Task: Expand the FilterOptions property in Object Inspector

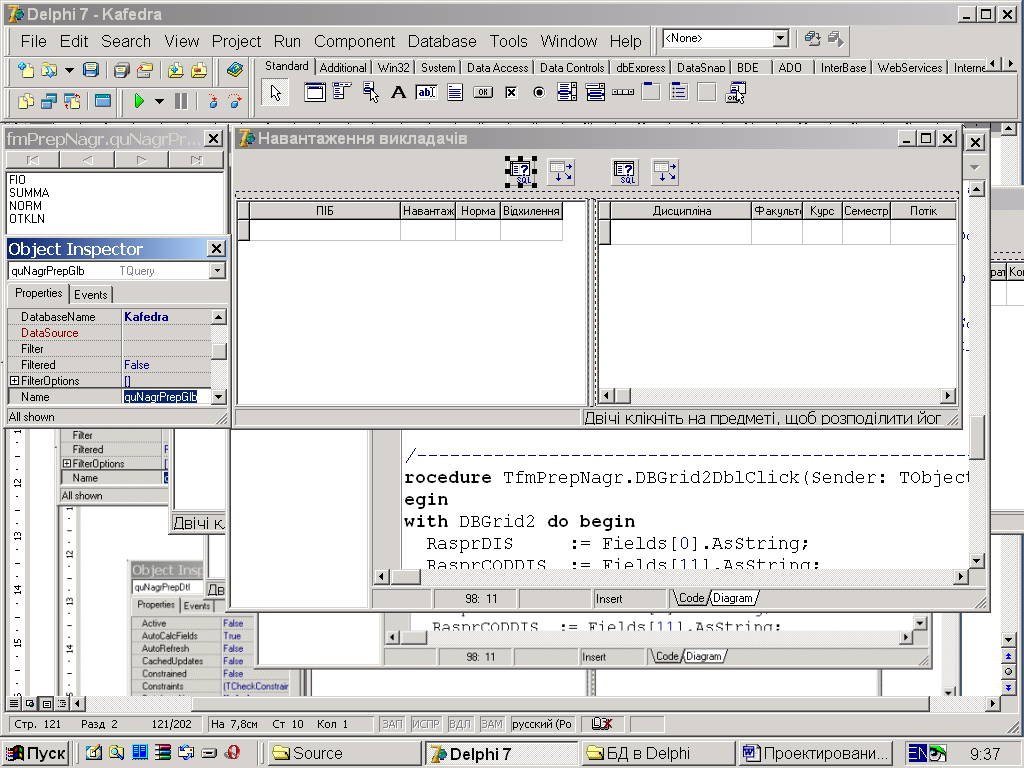Action: pos(14,380)
